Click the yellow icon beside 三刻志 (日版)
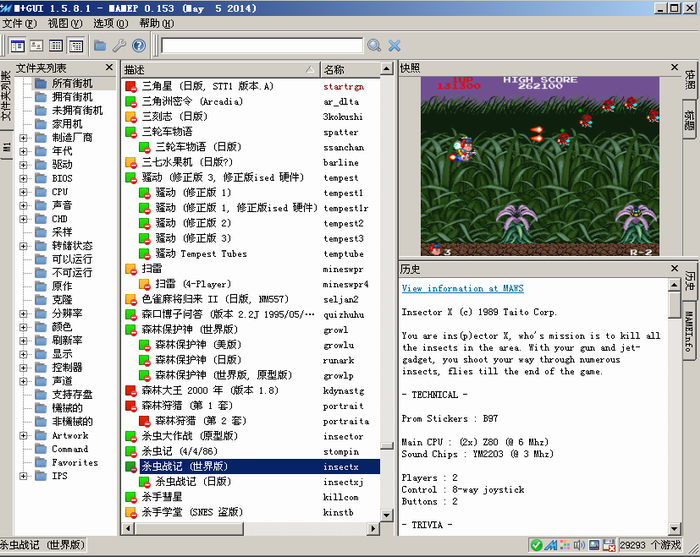The image size is (700, 557). point(131,117)
